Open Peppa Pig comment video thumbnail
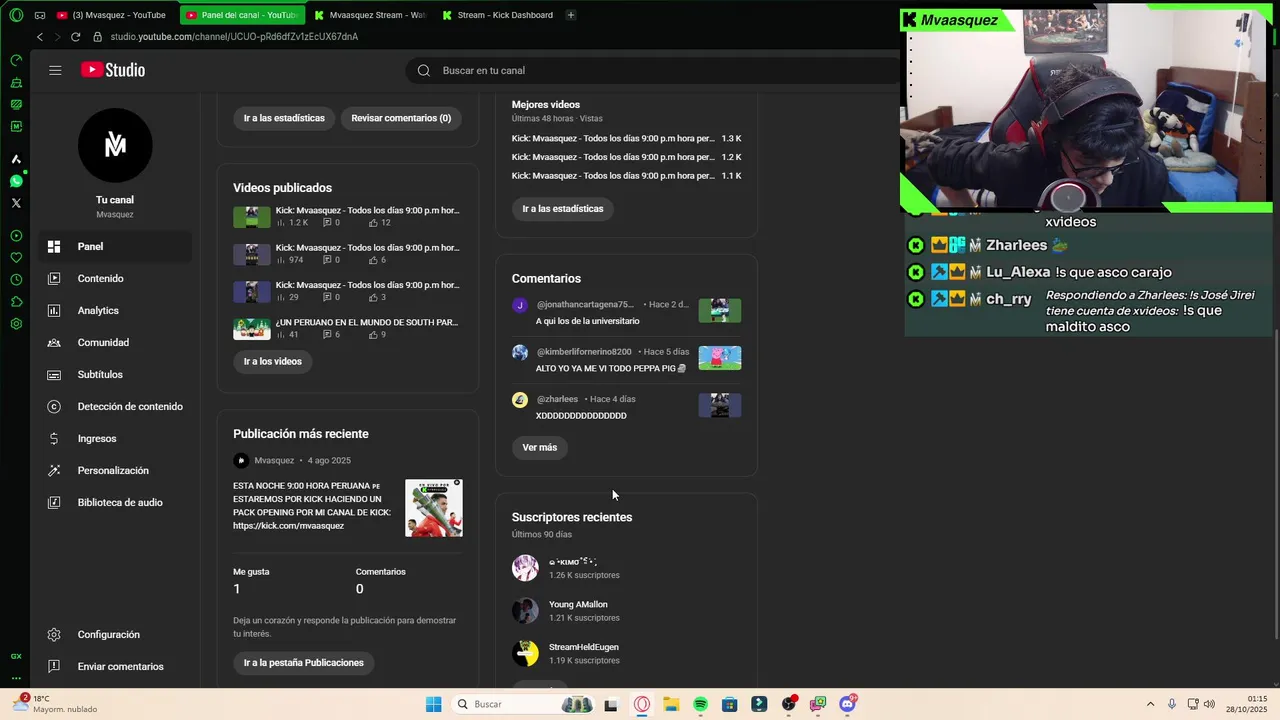Viewport: 1280px width, 720px height. click(720, 358)
